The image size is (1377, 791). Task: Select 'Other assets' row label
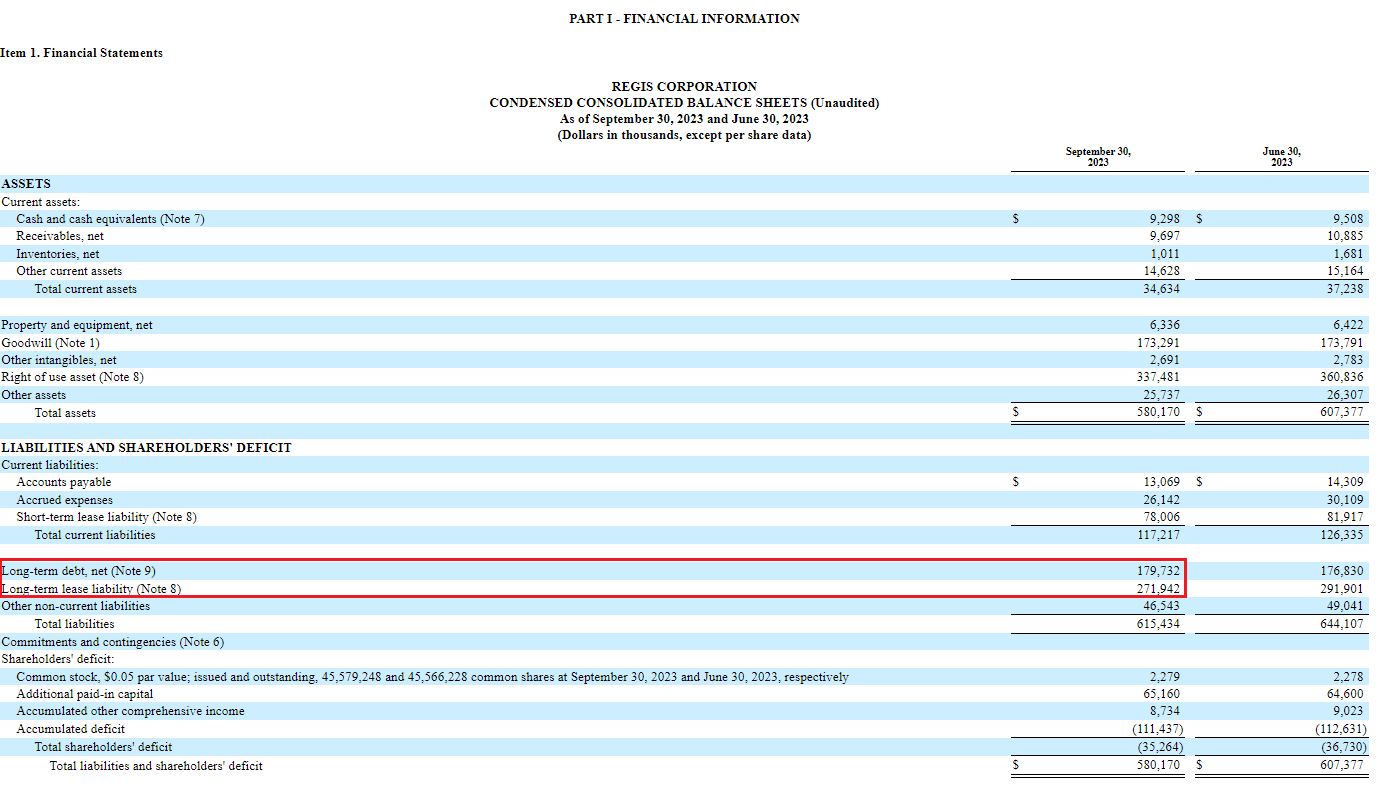(34, 395)
